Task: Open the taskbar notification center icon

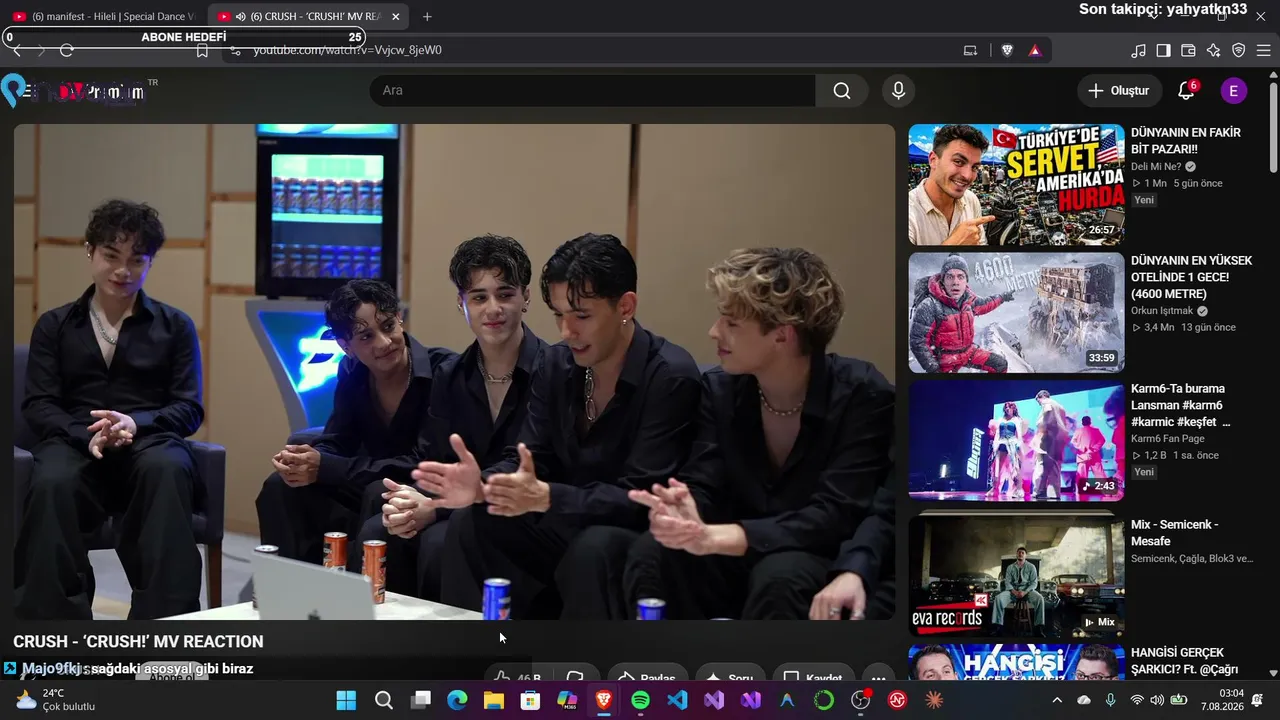Action: (1258, 700)
